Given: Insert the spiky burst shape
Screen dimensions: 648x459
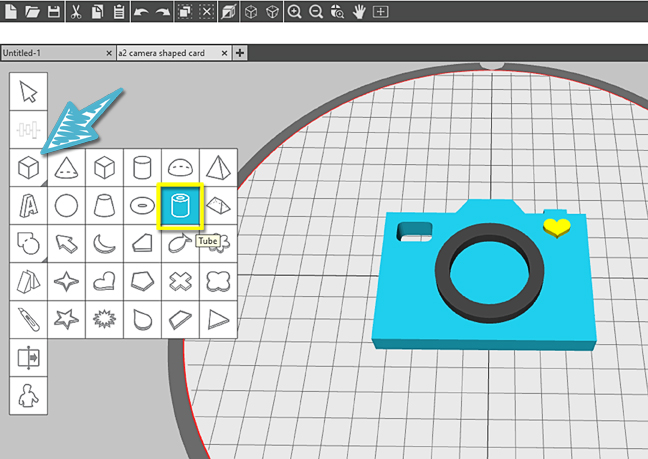Looking at the screenshot, I should click(x=105, y=319).
